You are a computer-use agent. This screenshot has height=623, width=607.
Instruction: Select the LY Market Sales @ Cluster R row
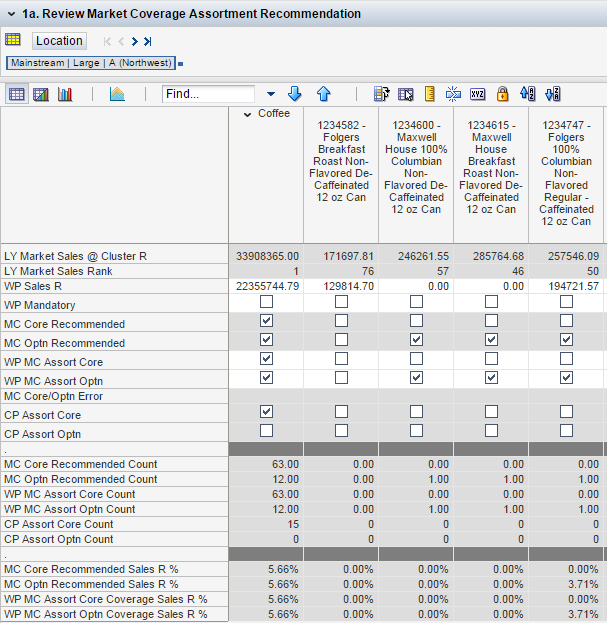[x=114, y=256]
